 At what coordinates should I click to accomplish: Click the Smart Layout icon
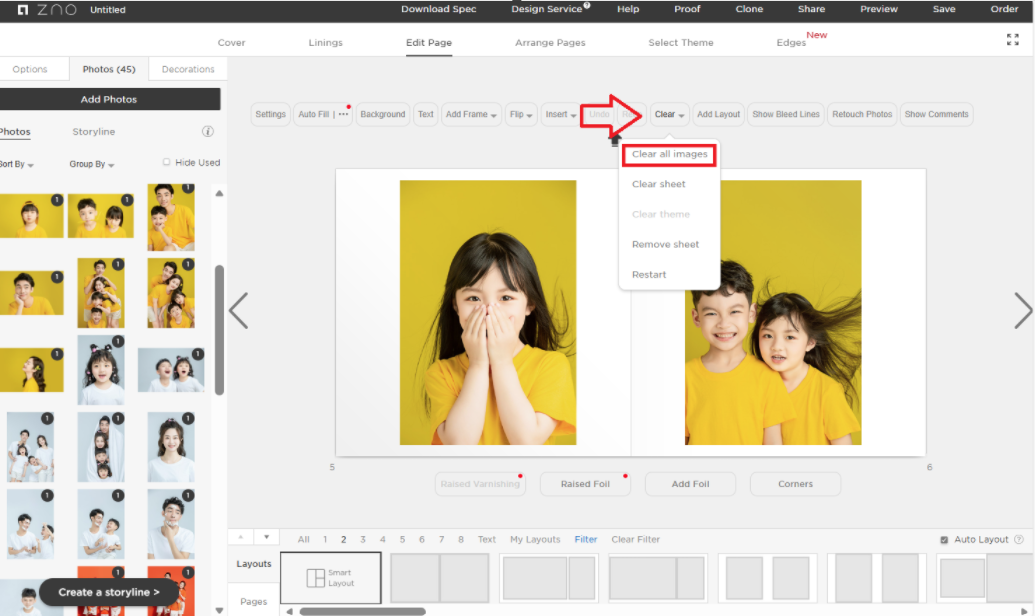click(316, 578)
